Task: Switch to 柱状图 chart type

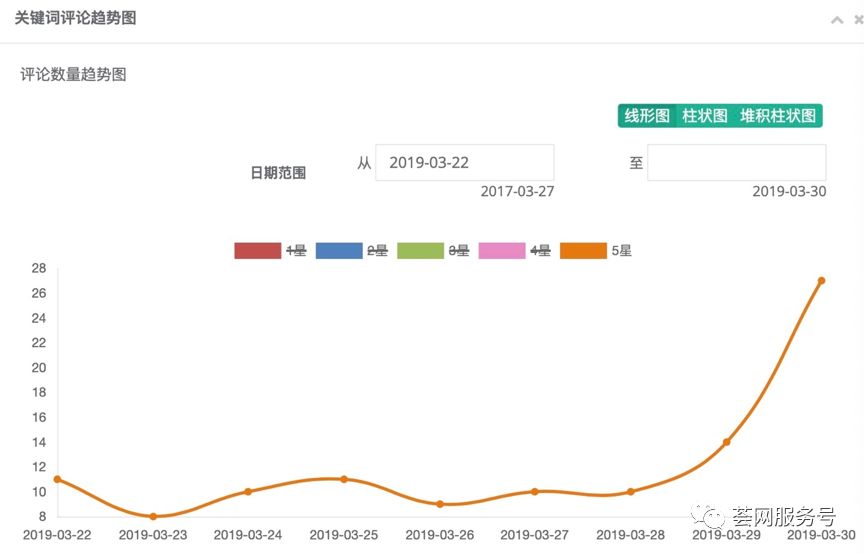Action: 705,116
